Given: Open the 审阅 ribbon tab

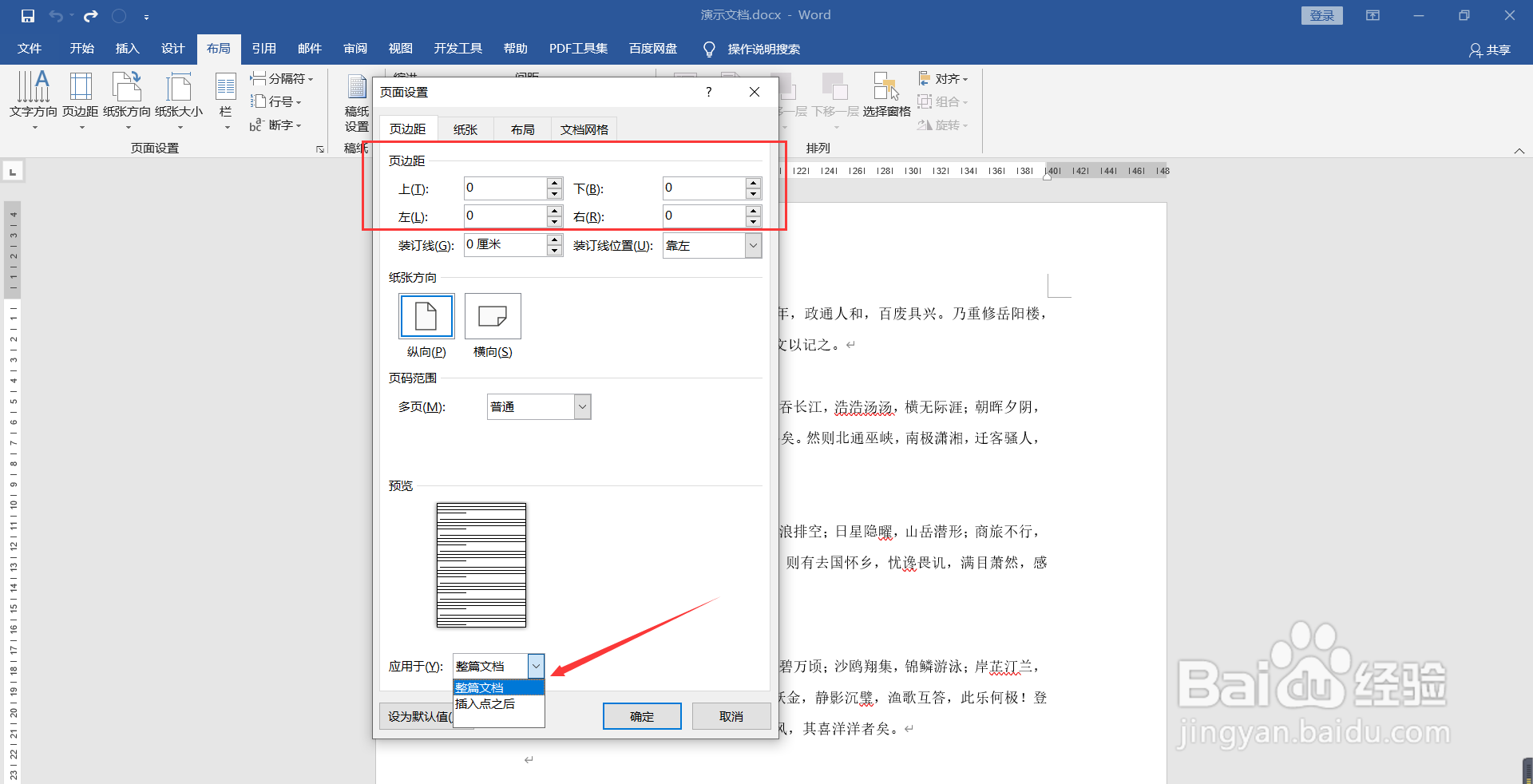Looking at the screenshot, I should 355,49.
